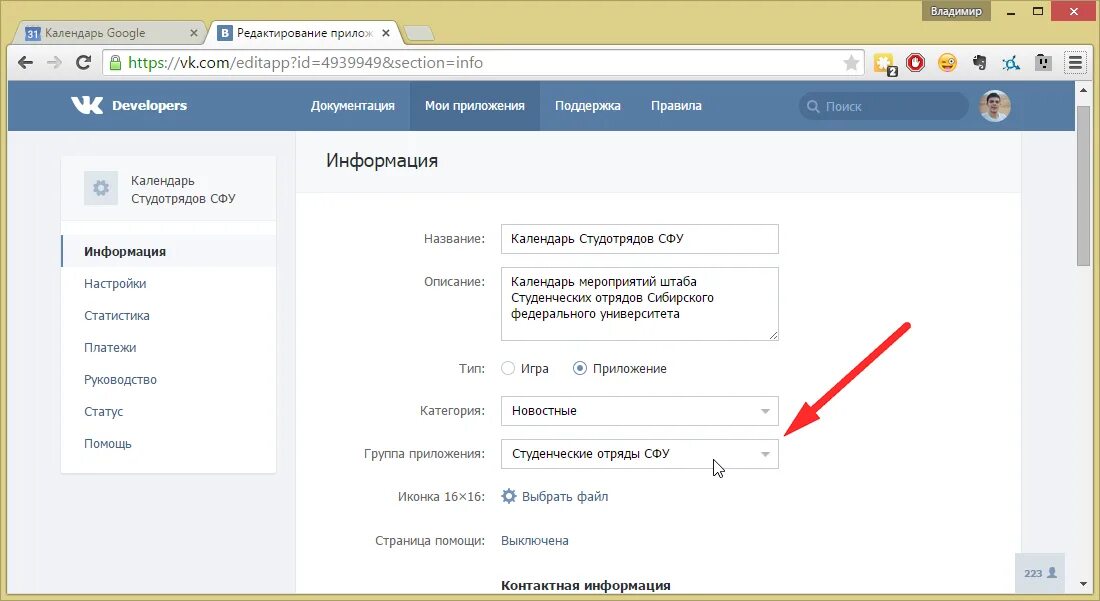Click the browser forward arrow
1100x601 pixels.
click(54, 62)
